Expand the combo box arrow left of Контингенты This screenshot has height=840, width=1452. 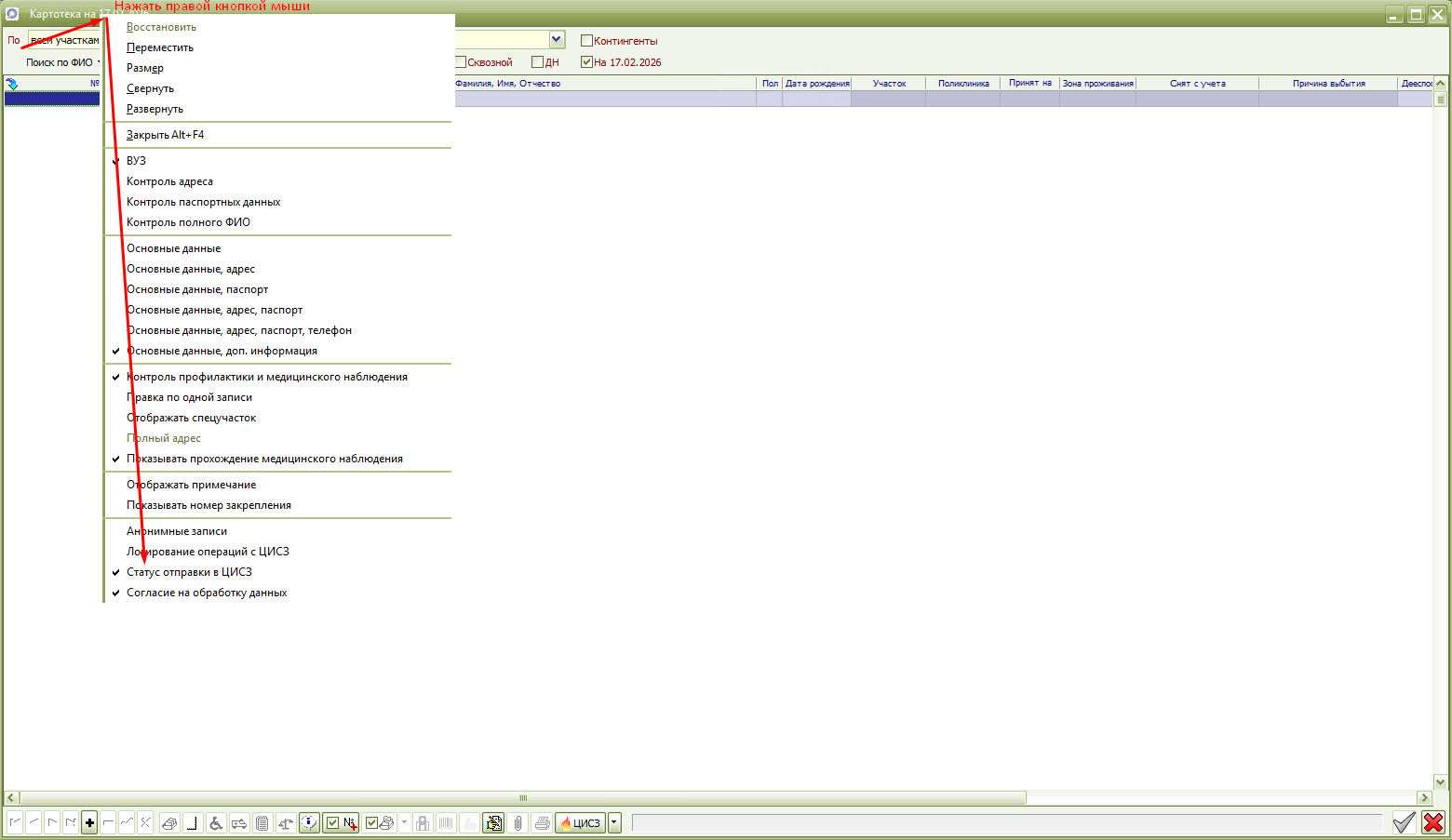[x=557, y=39]
